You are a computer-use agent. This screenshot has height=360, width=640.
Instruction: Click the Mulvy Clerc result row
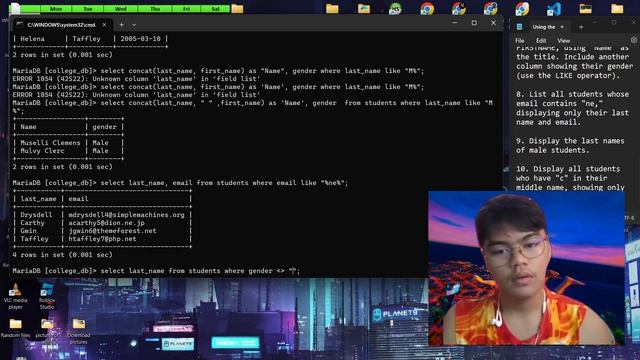pos(68,151)
